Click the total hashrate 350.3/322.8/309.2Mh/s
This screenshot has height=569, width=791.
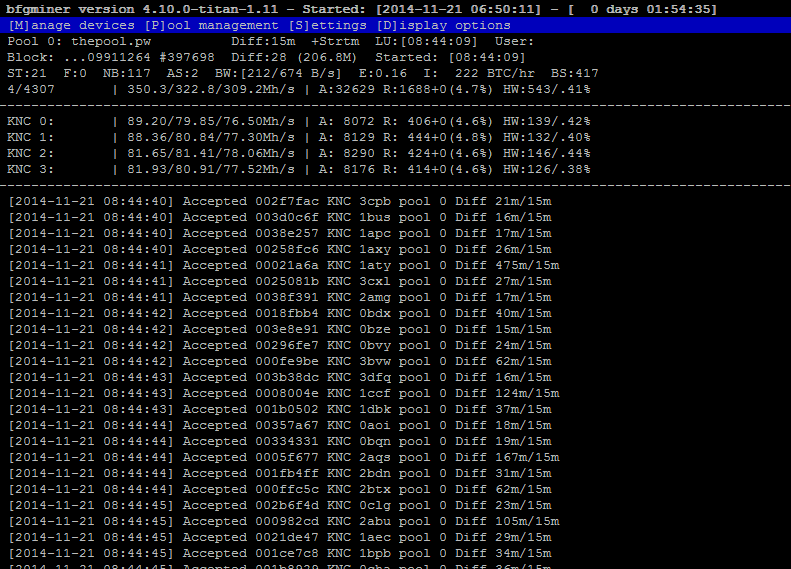click(x=211, y=89)
